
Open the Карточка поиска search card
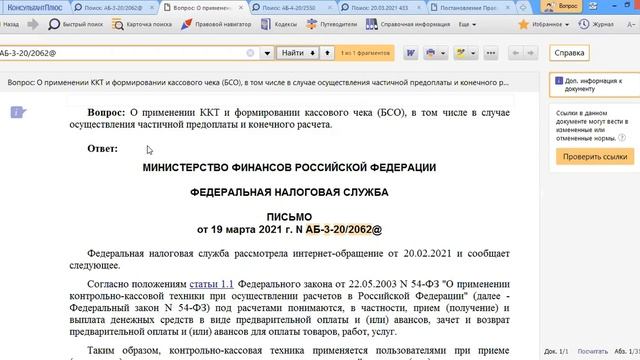(142, 24)
